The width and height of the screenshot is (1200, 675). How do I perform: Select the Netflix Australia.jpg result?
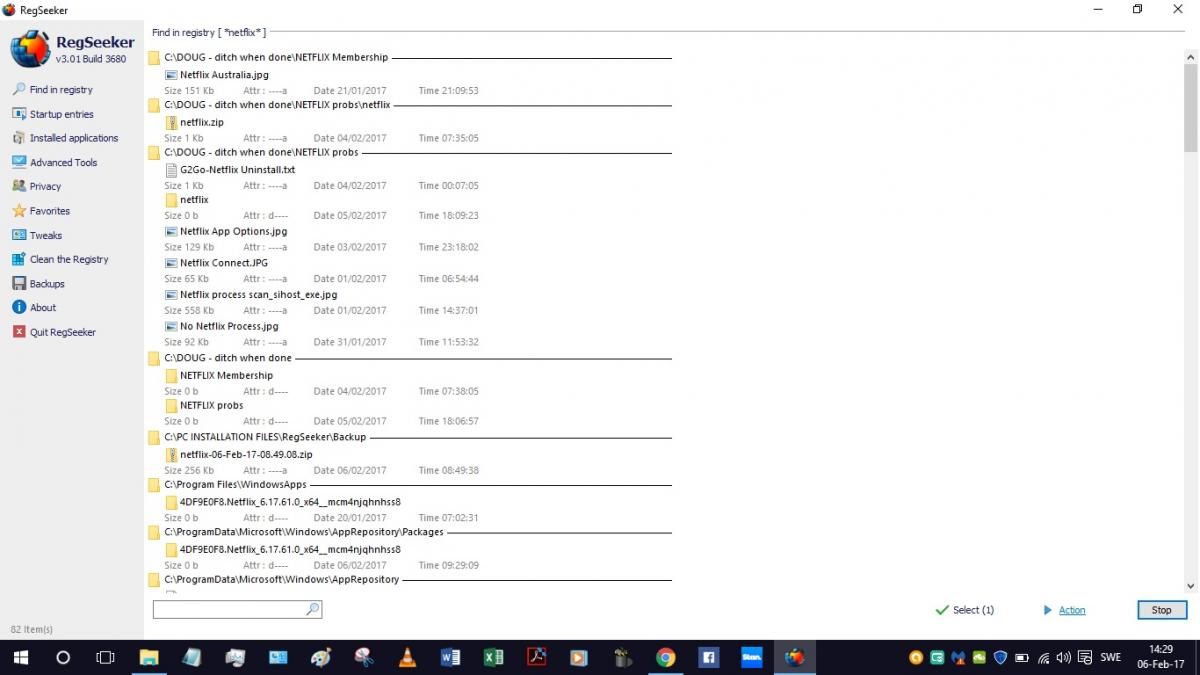coord(224,75)
